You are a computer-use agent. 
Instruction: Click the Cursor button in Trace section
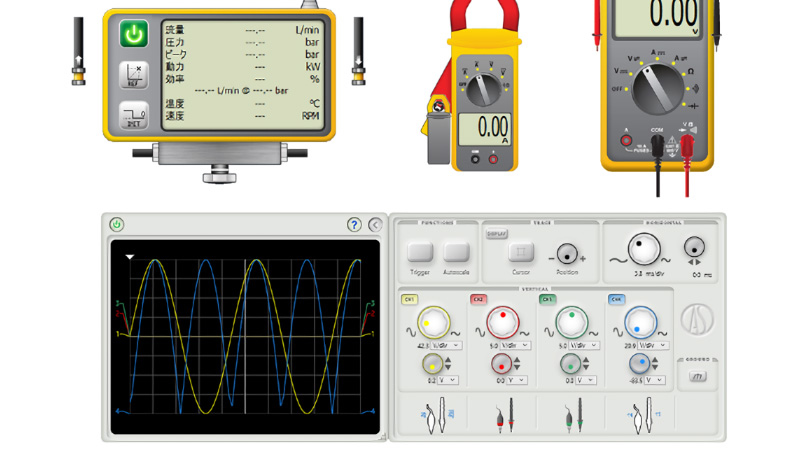click(x=520, y=253)
